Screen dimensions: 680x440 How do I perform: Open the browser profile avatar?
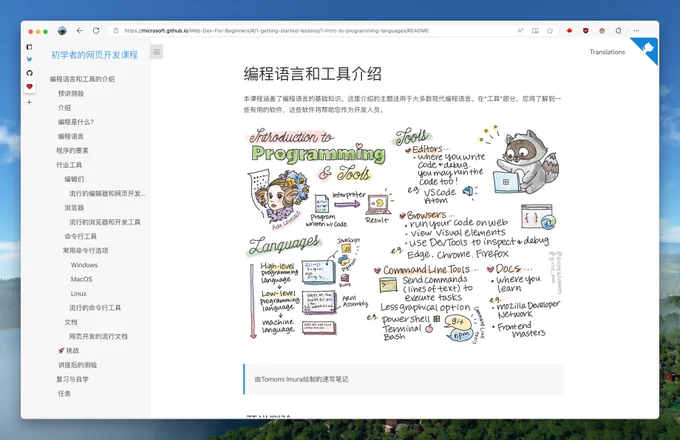[x=62, y=31]
